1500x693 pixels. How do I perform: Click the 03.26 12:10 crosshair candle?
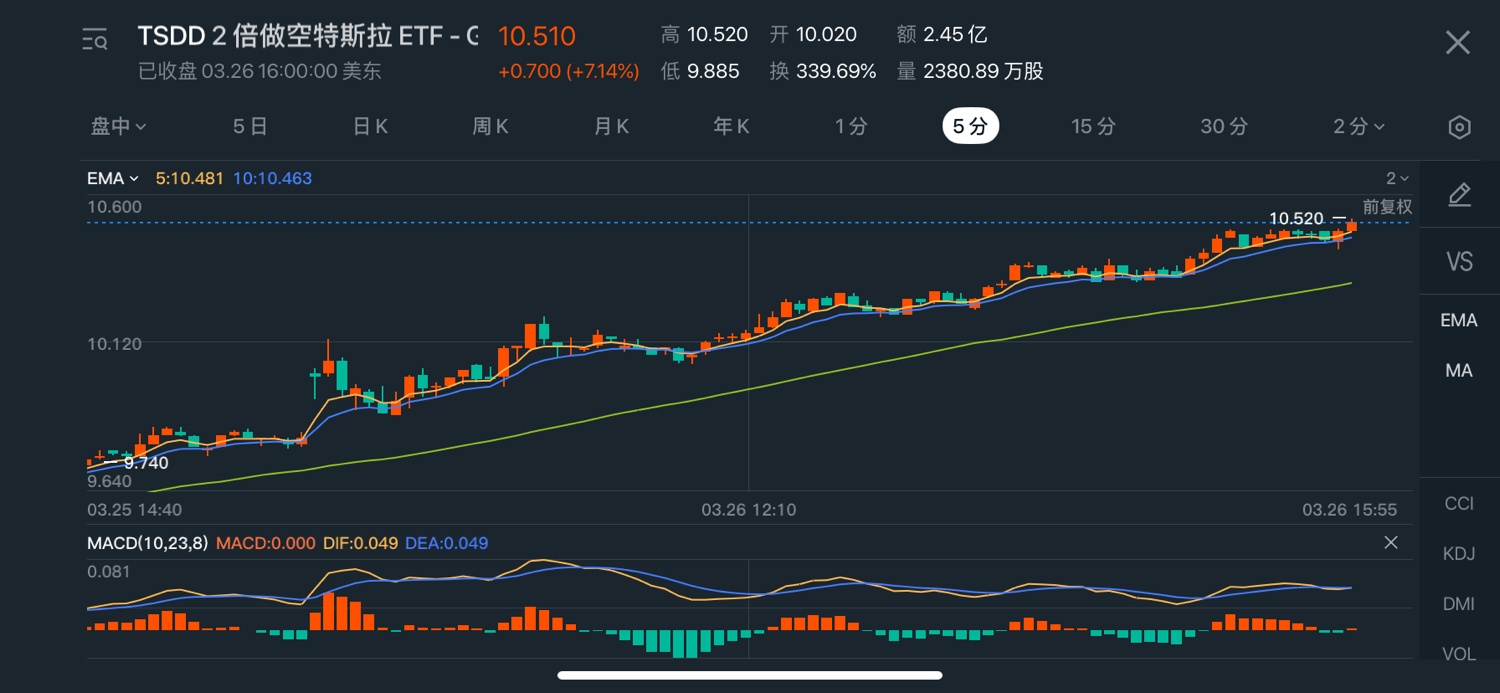click(749, 335)
